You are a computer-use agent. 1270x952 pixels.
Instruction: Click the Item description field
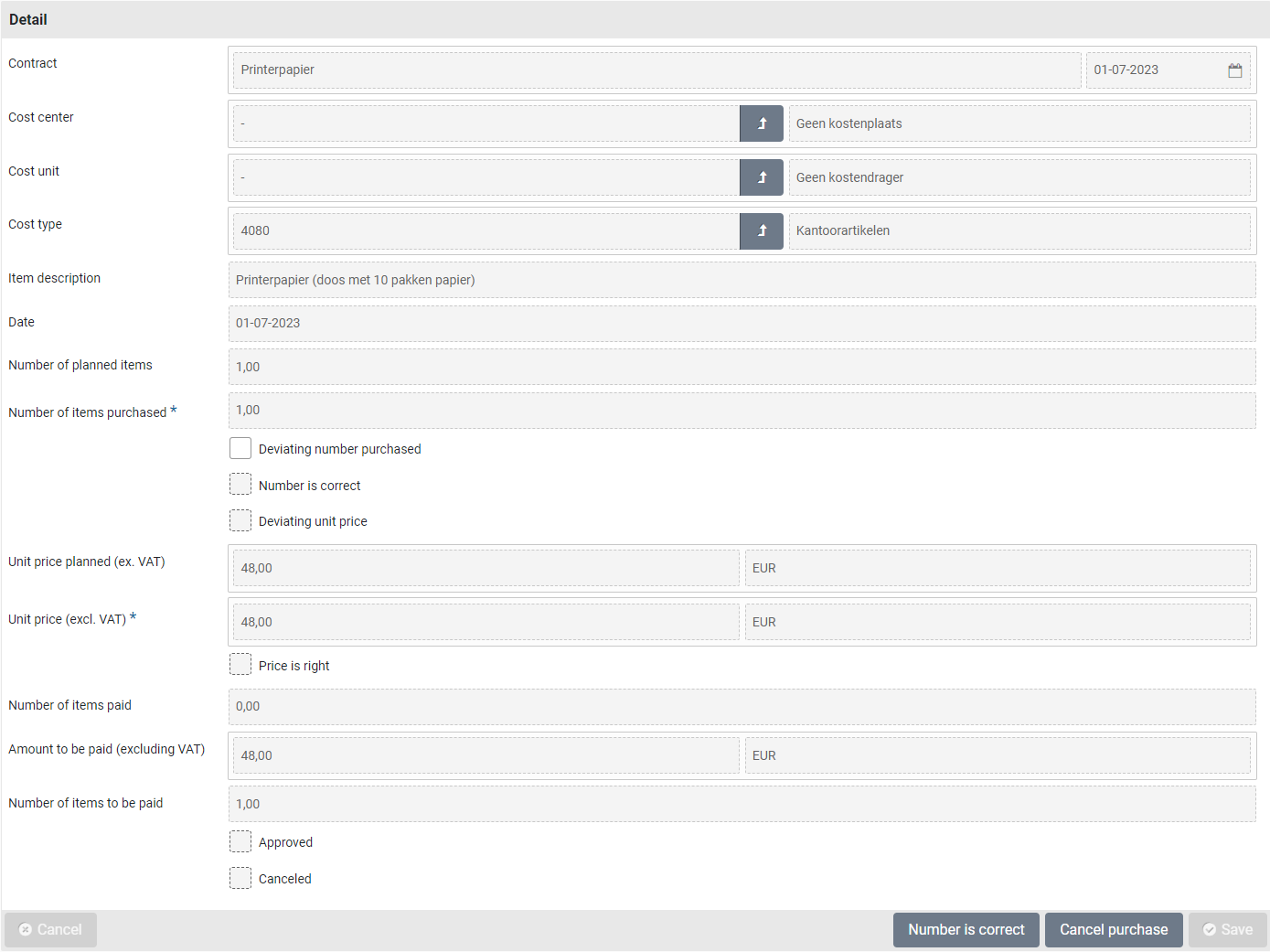[x=741, y=280]
